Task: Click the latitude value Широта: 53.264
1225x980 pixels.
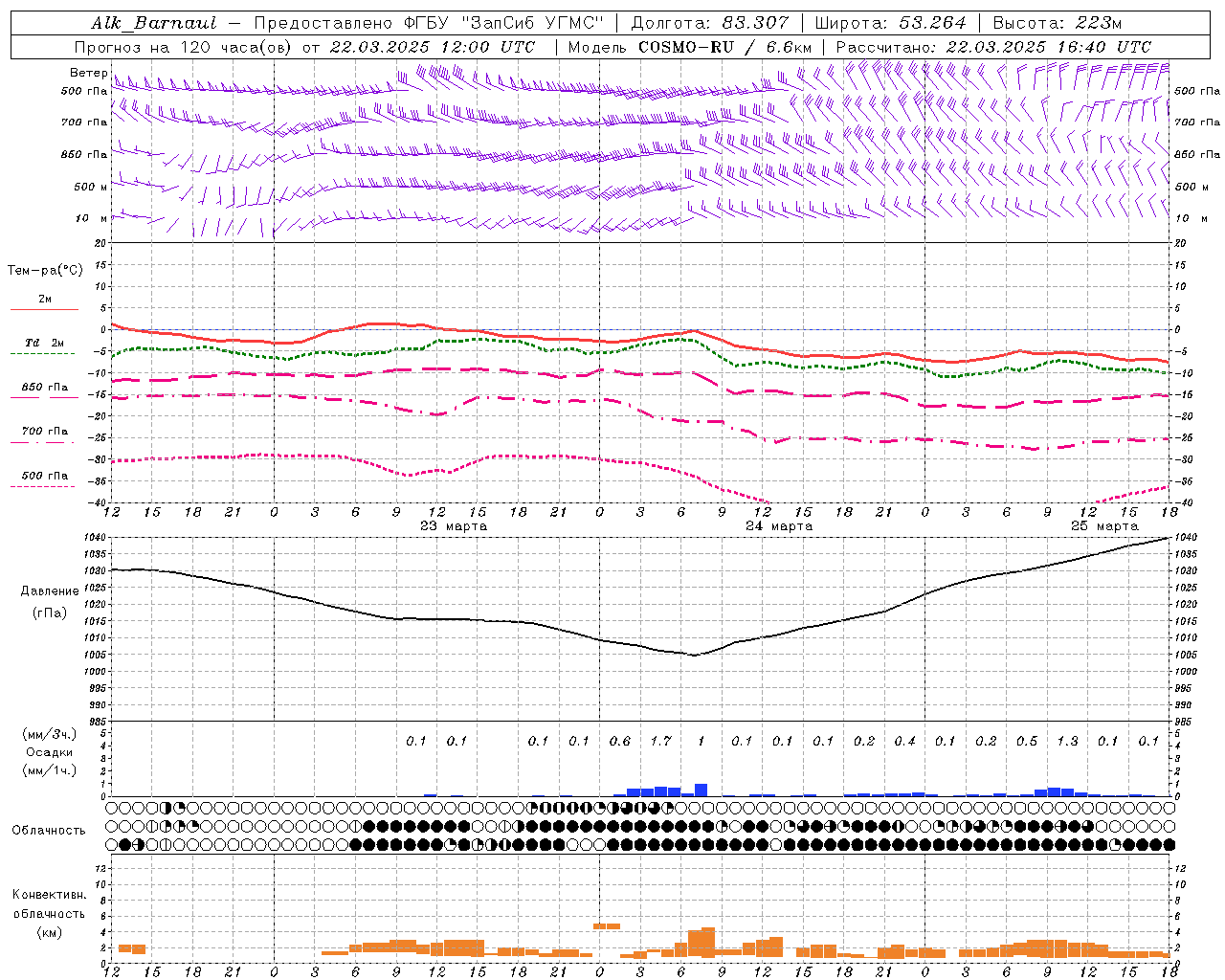Action: click(890, 23)
